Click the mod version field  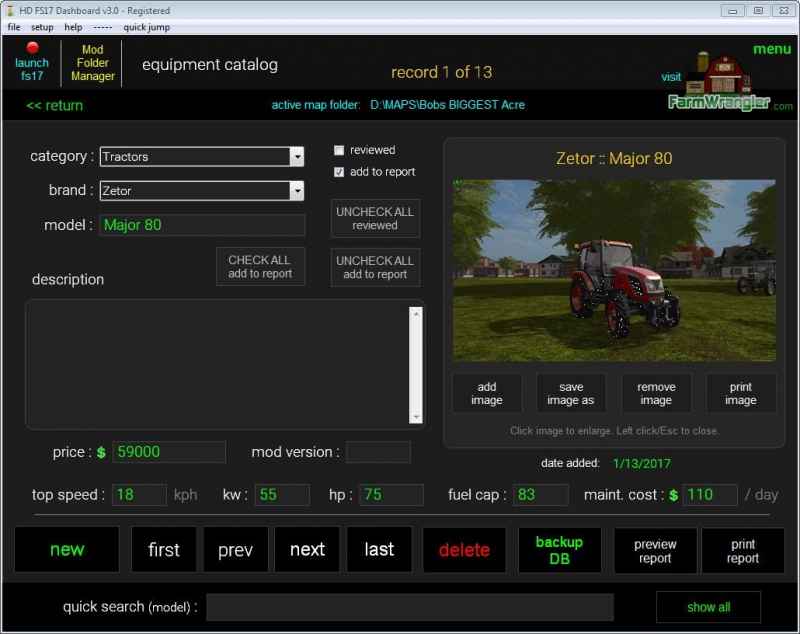coord(378,452)
